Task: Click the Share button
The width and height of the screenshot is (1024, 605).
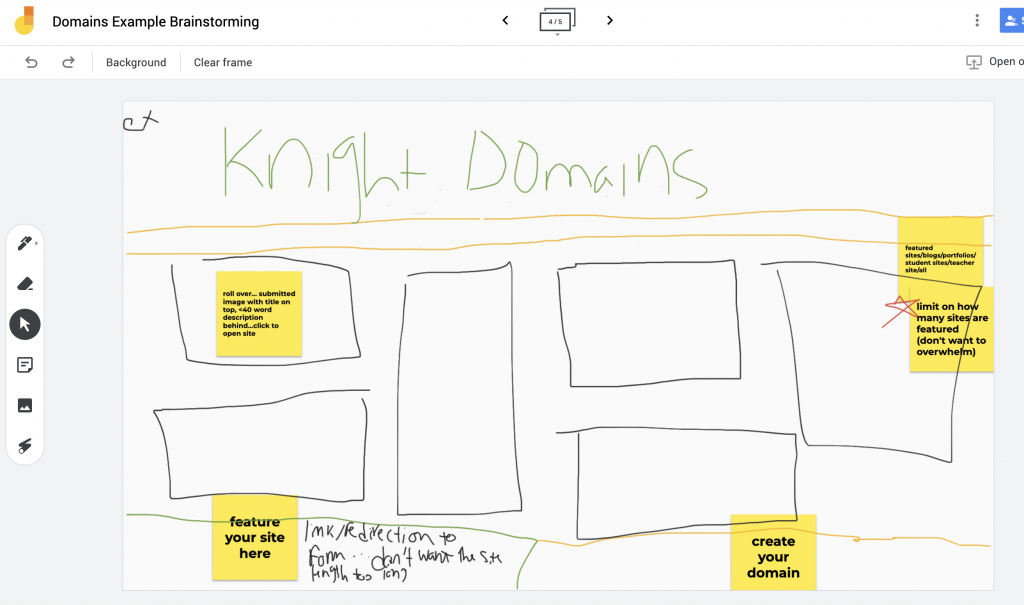Action: click(1011, 21)
